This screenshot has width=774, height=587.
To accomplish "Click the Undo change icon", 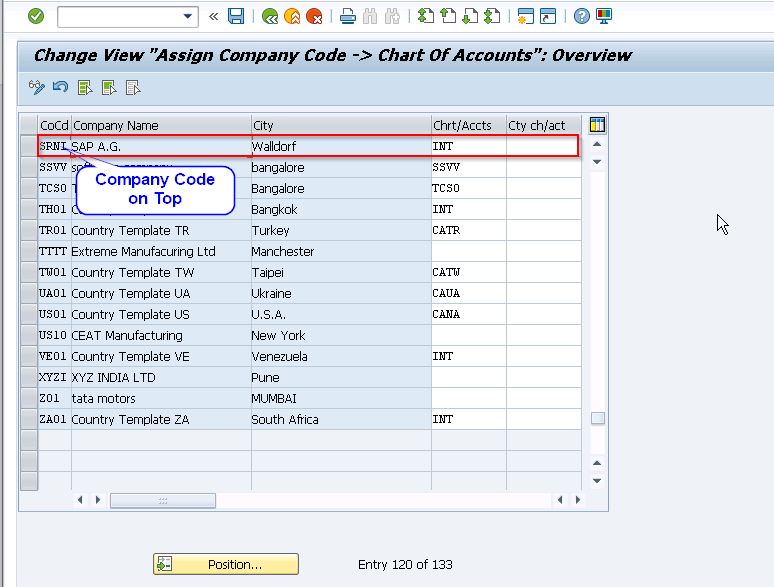I will click(x=60, y=88).
